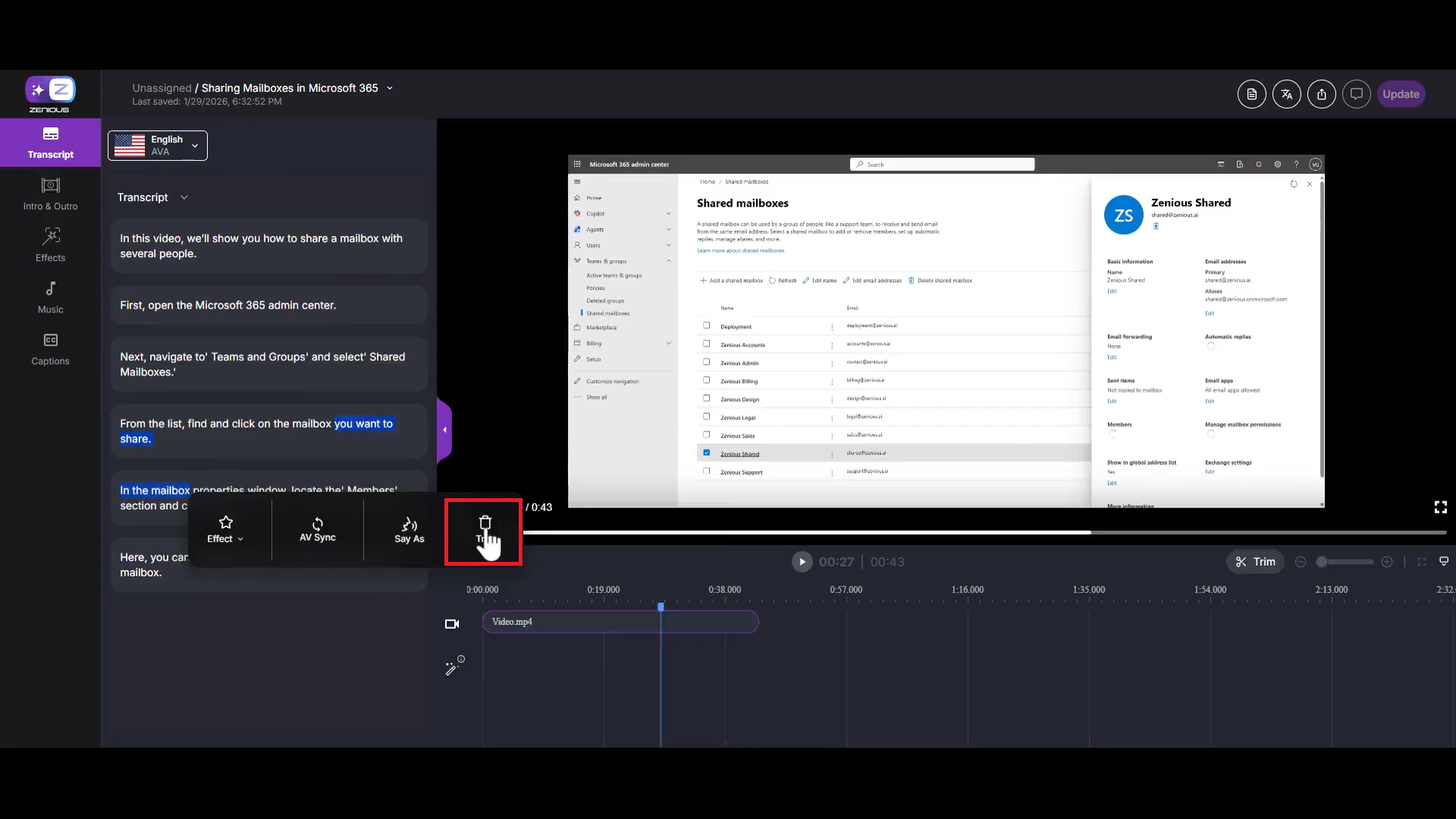Click the Update button

pos(1400,94)
